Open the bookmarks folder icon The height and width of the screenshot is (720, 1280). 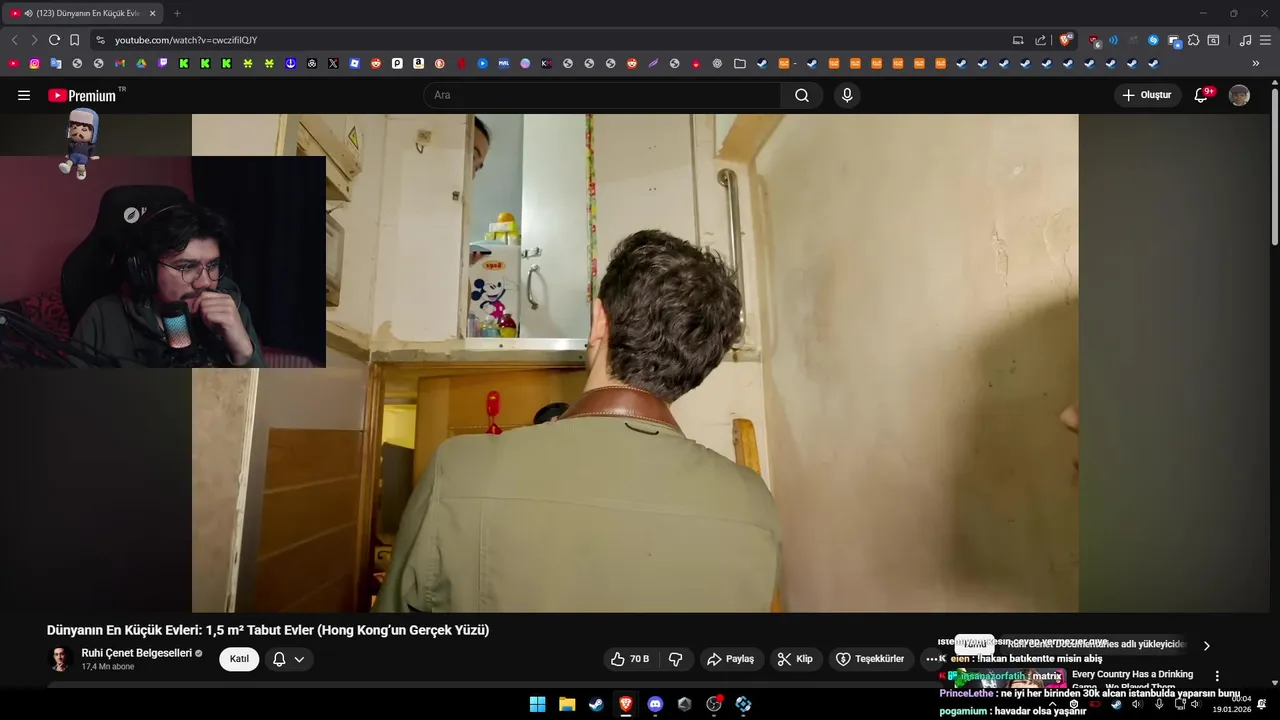(x=740, y=63)
